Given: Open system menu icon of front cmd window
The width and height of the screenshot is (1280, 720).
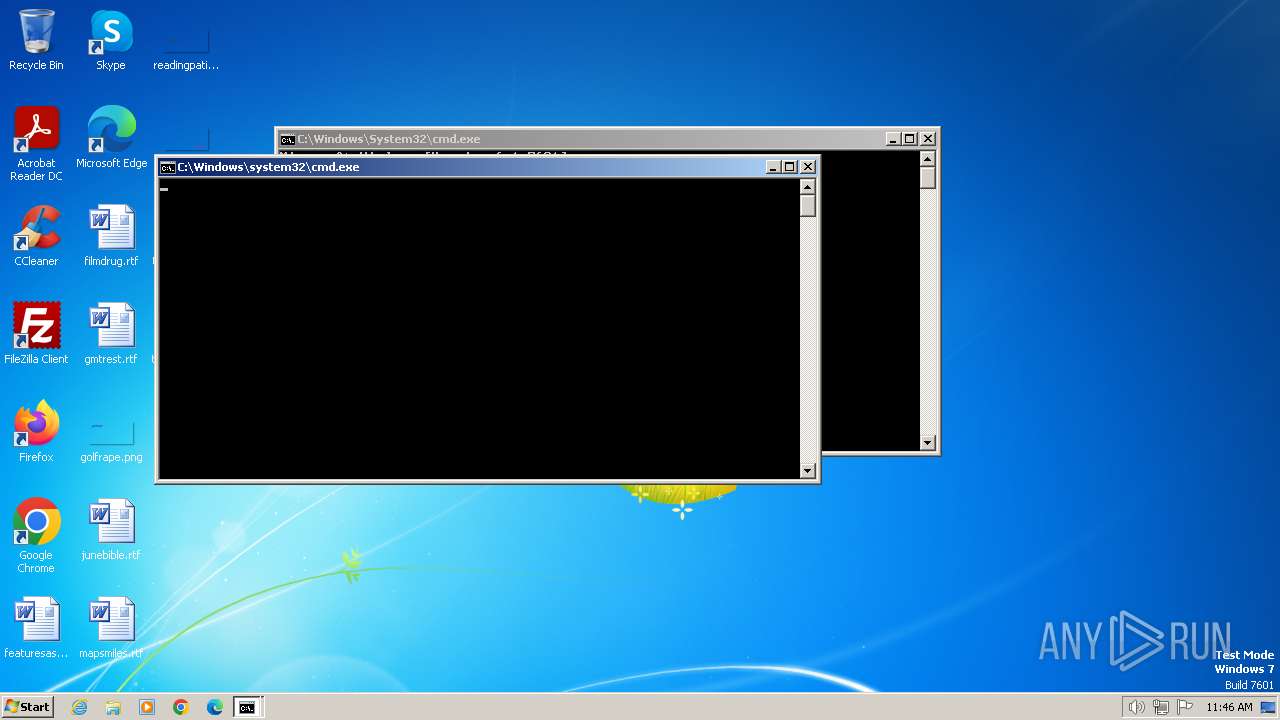Looking at the screenshot, I should pyautogui.click(x=167, y=167).
